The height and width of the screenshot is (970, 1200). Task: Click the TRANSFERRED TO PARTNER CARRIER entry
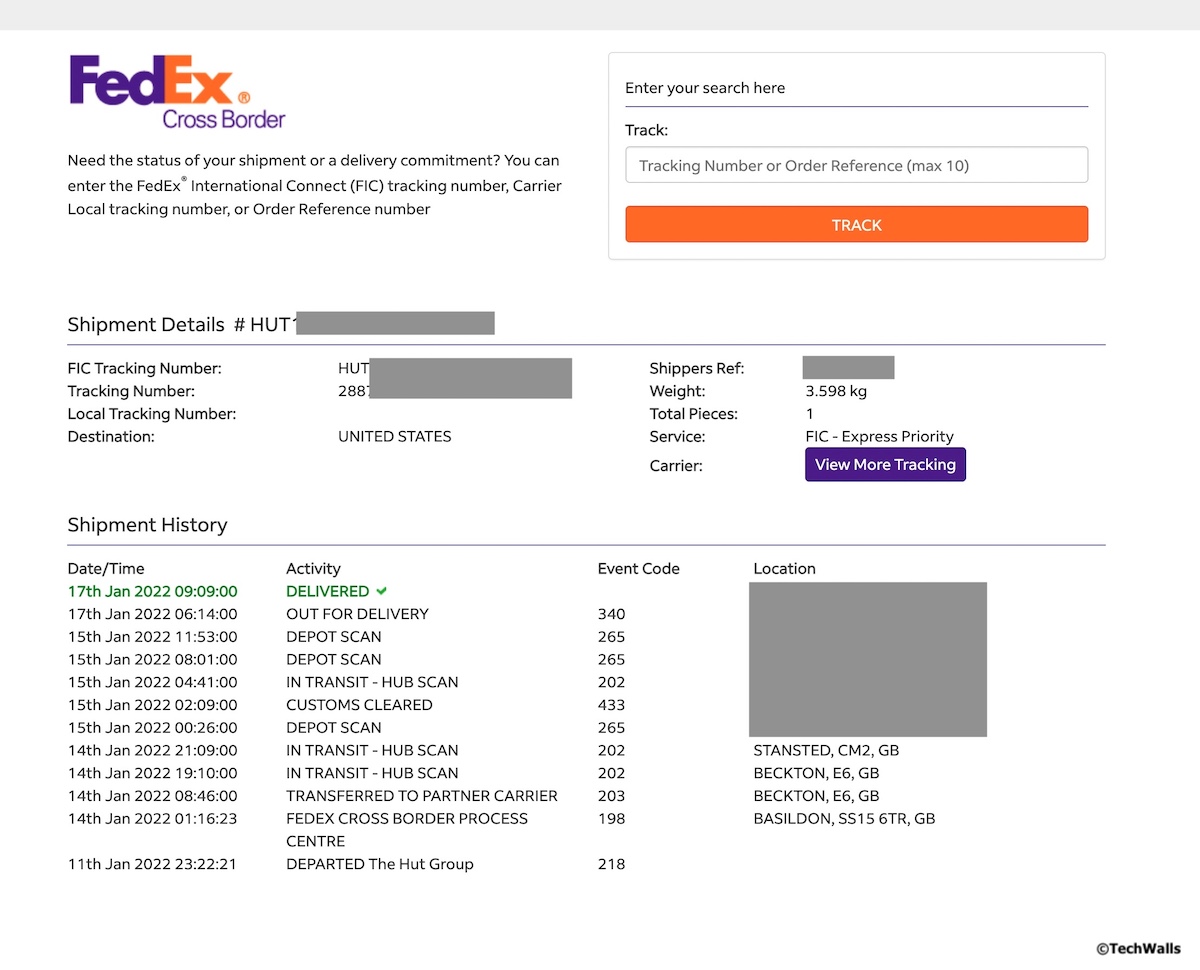coord(421,796)
